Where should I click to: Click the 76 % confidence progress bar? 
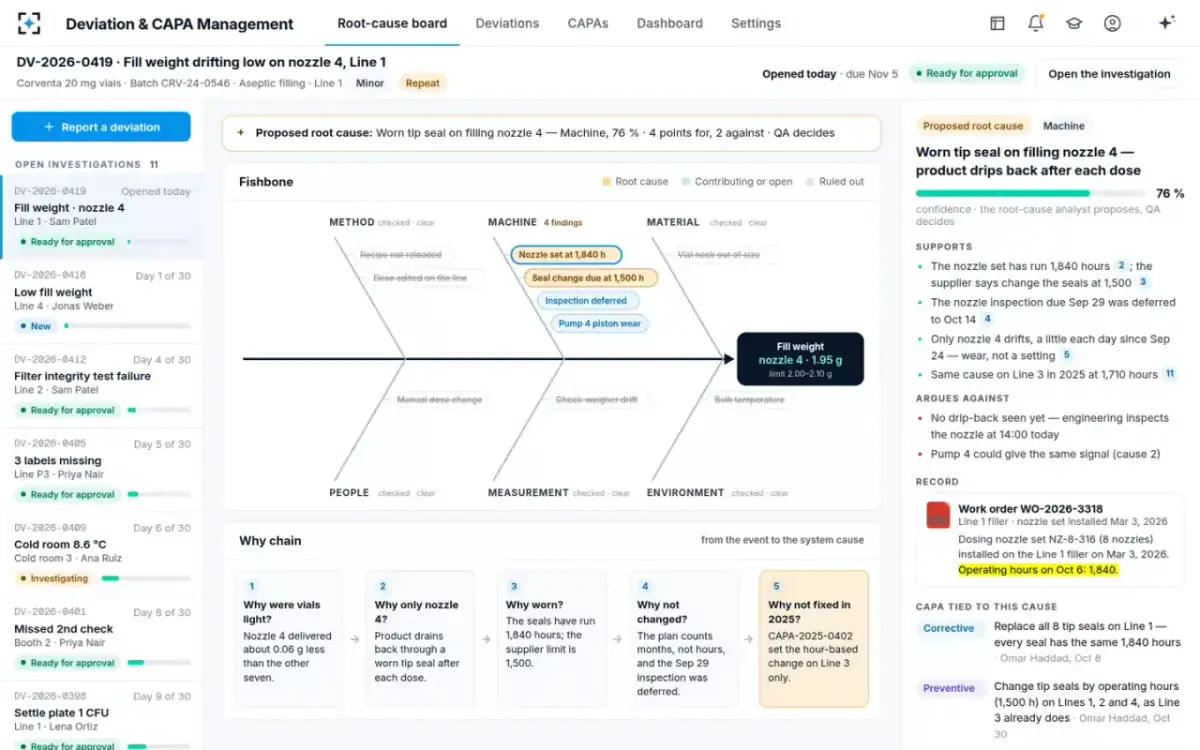(1030, 193)
